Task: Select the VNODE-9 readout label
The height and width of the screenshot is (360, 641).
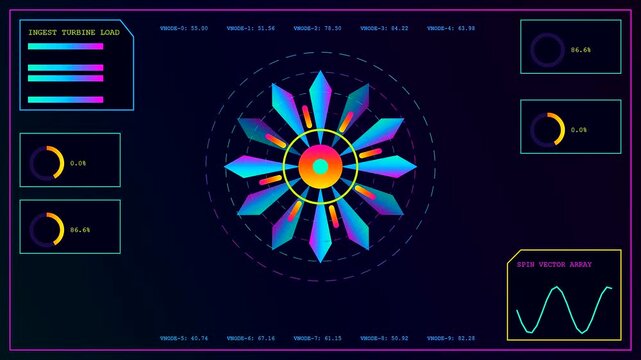Action: pyautogui.click(x=451, y=338)
